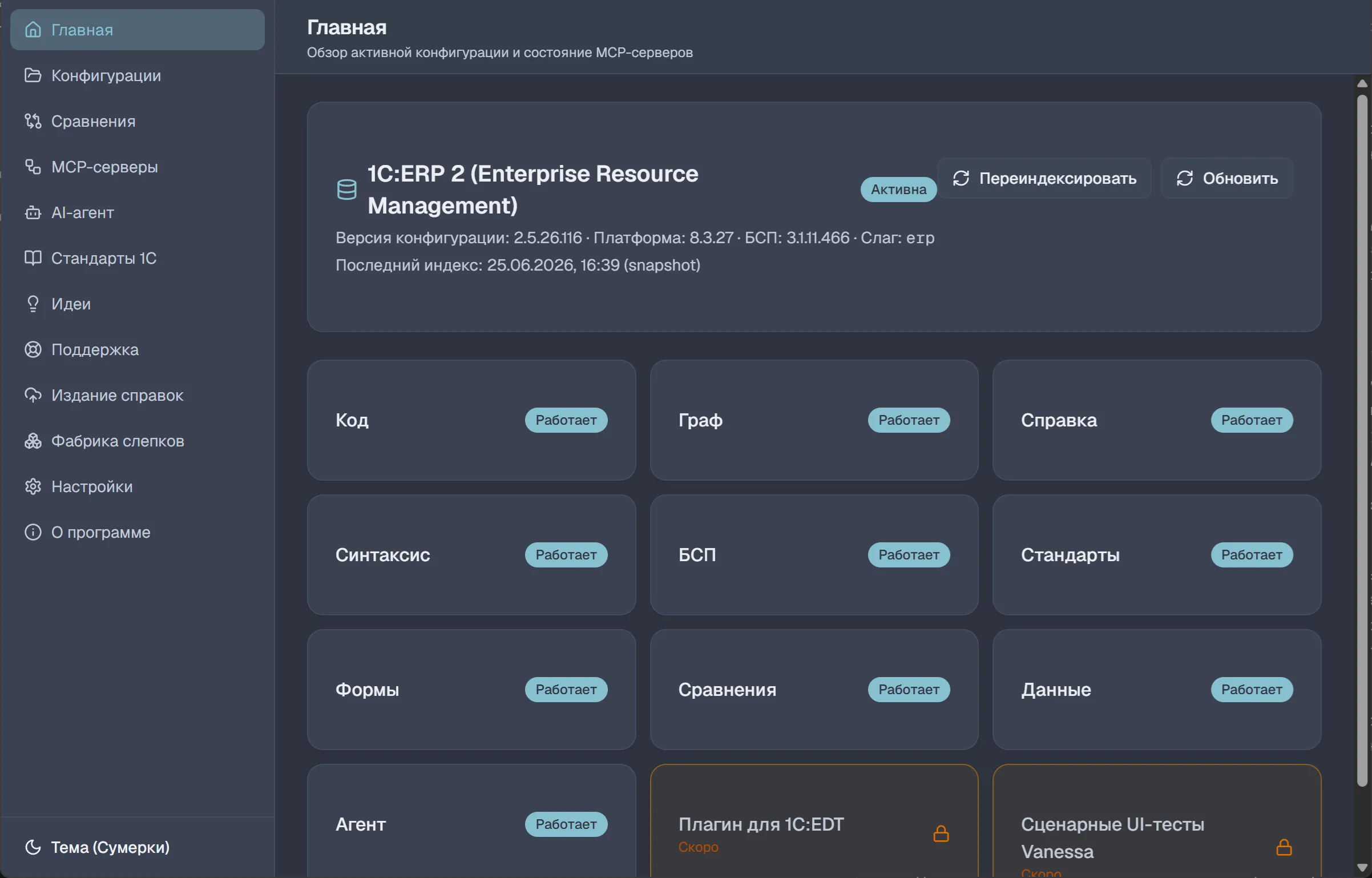Click the Последний индекс date line
This screenshot has width=1372, height=878.
click(518, 265)
